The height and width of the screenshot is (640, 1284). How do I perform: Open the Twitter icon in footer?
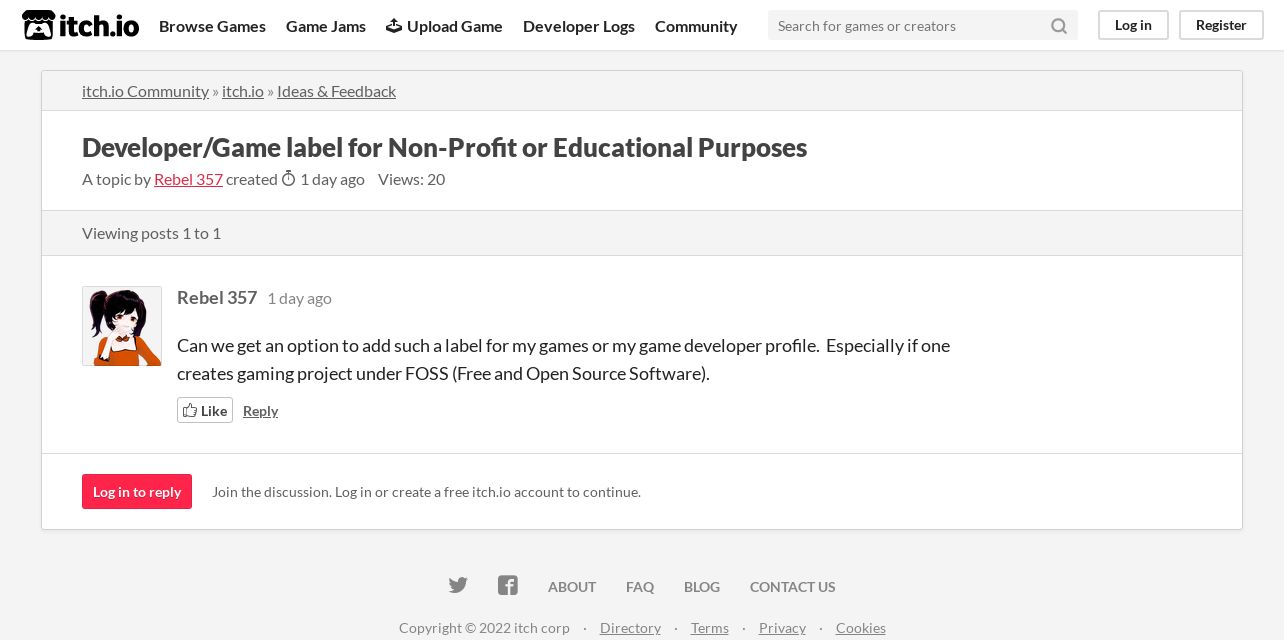pos(458,586)
